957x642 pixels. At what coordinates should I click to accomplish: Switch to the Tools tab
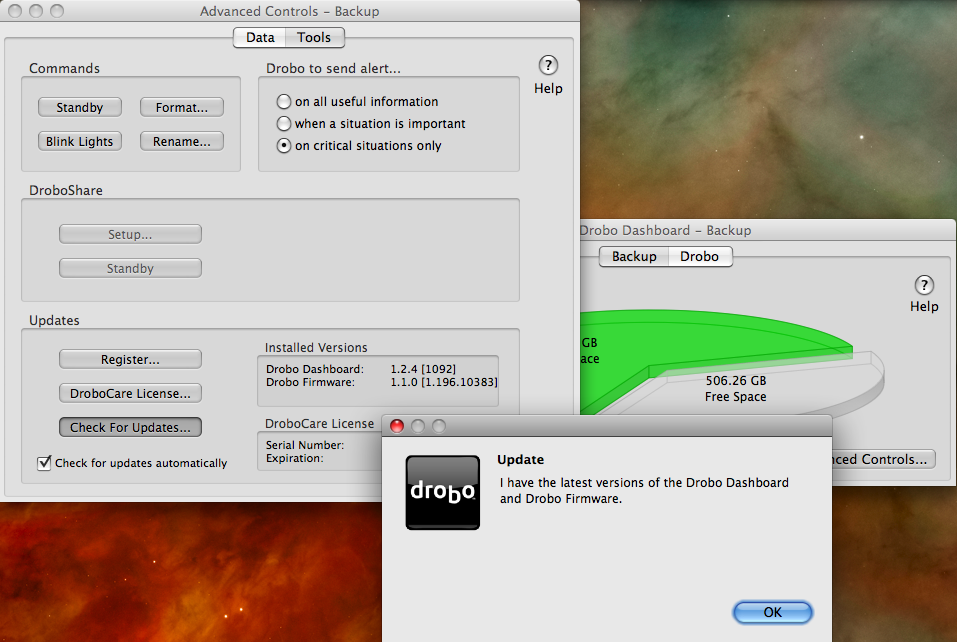(x=314, y=37)
